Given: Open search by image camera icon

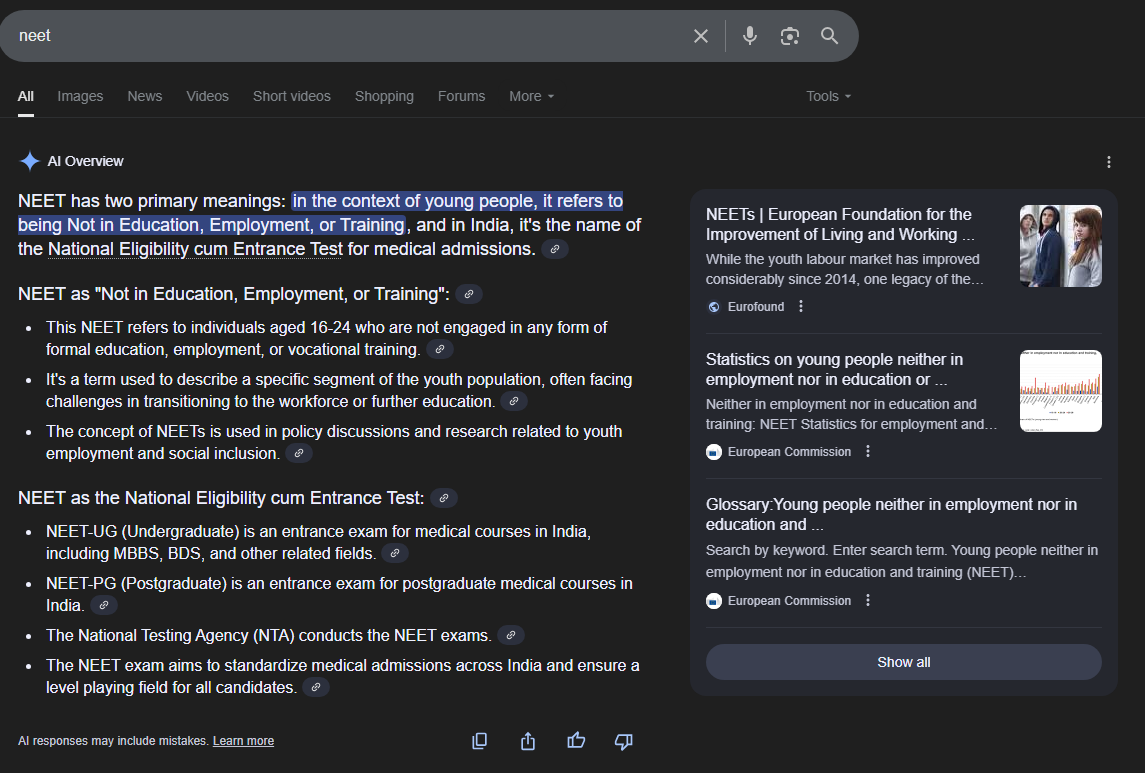Looking at the screenshot, I should 789,36.
